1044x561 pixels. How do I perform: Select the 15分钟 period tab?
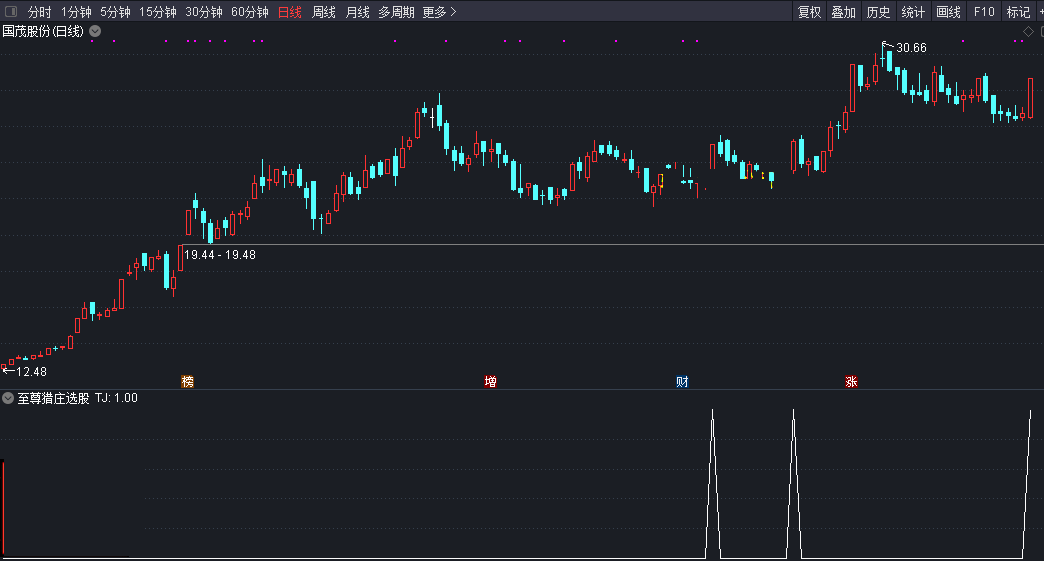157,12
